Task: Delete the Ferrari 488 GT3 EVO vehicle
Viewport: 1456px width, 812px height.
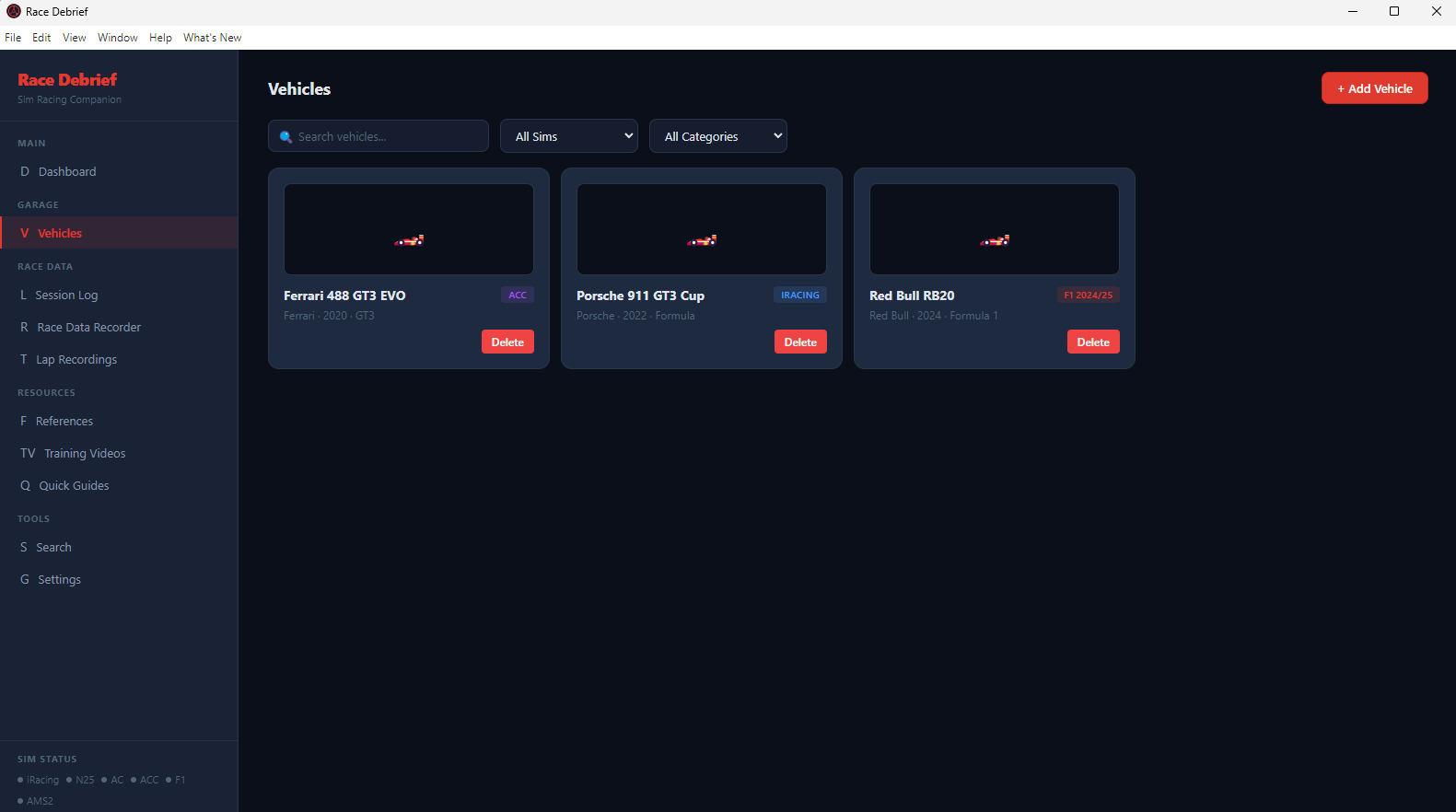Action: pyautogui.click(x=507, y=342)
